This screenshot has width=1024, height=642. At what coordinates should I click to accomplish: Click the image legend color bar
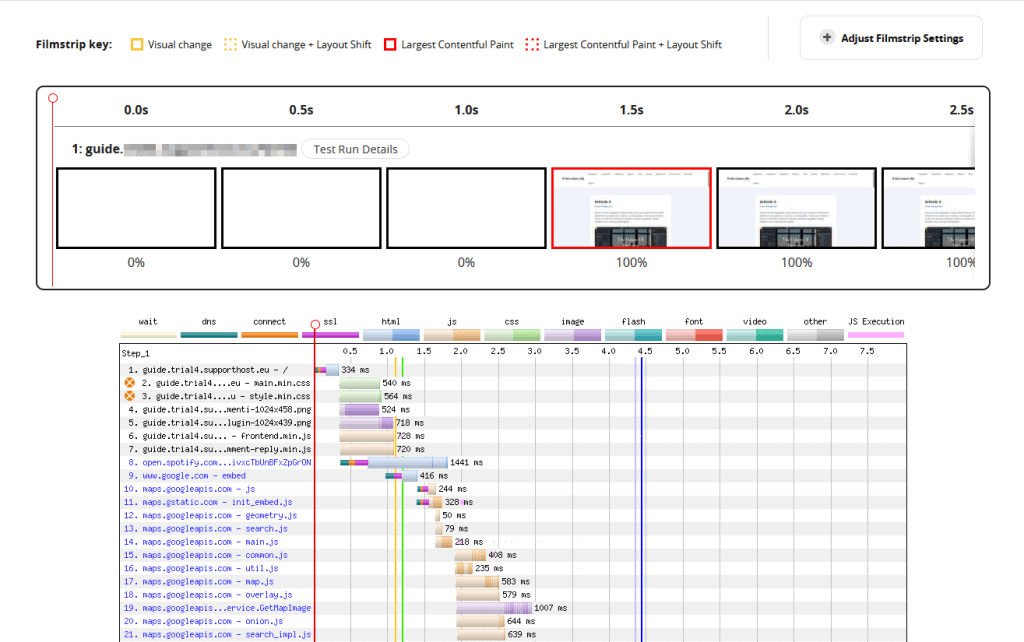573,335
